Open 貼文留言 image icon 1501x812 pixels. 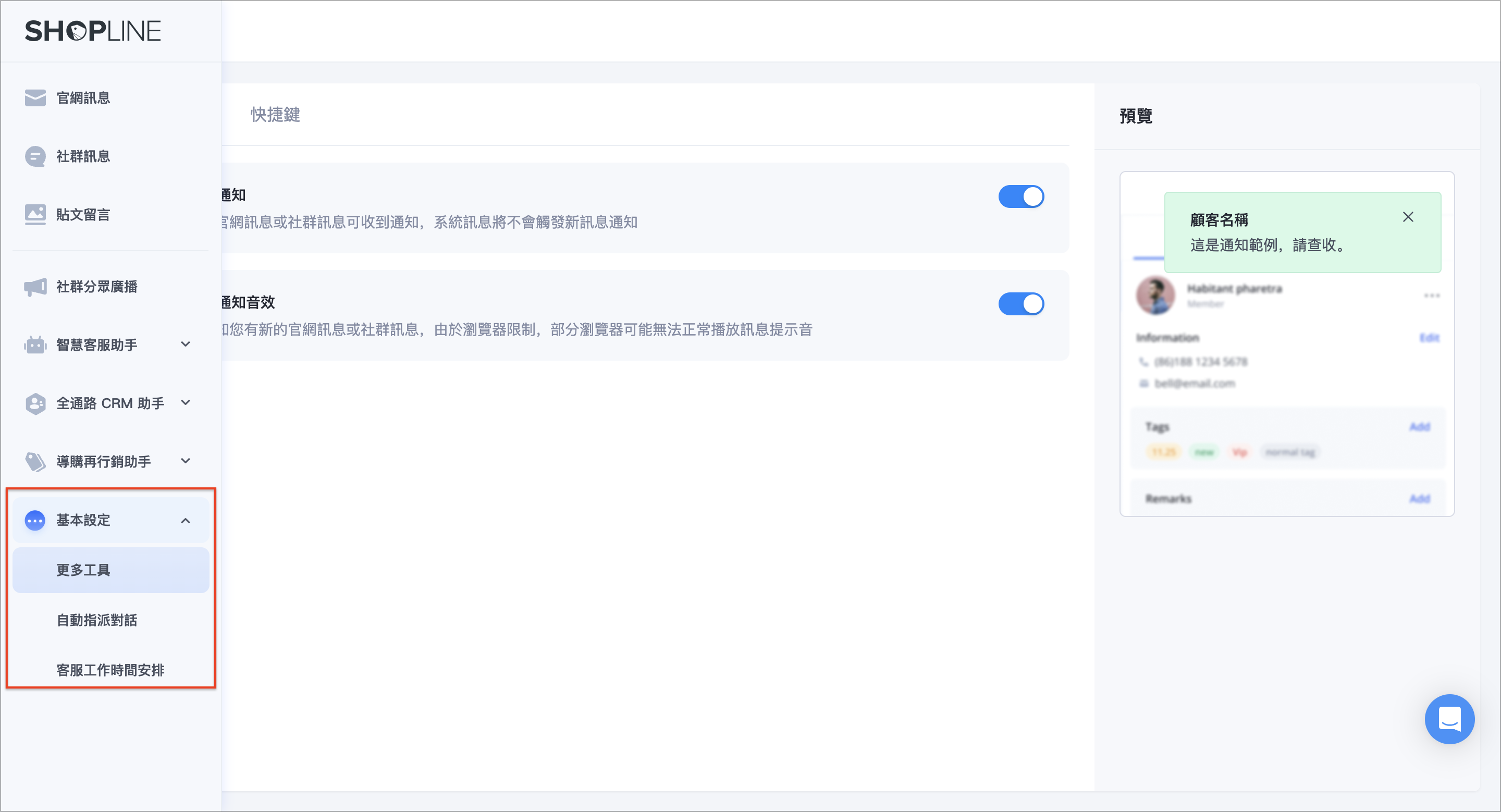coord(35,214)
